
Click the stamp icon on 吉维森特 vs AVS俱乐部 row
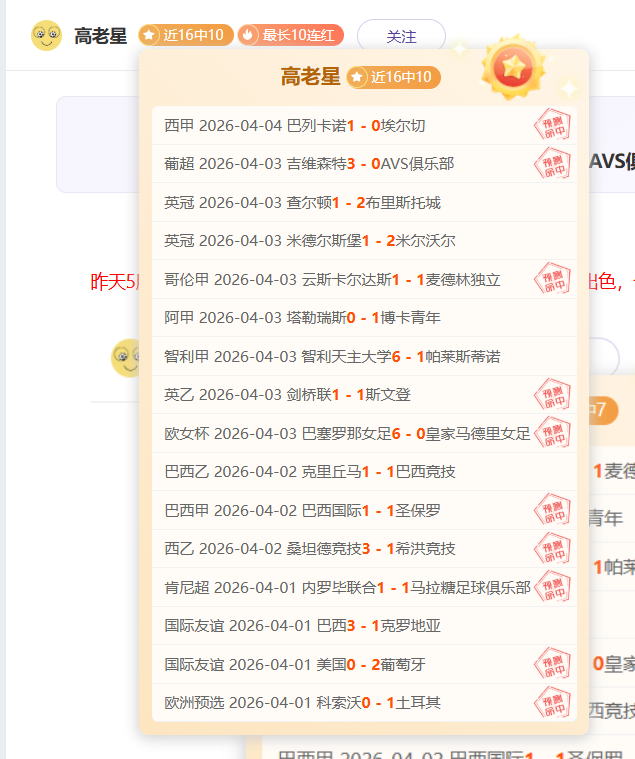552,164
